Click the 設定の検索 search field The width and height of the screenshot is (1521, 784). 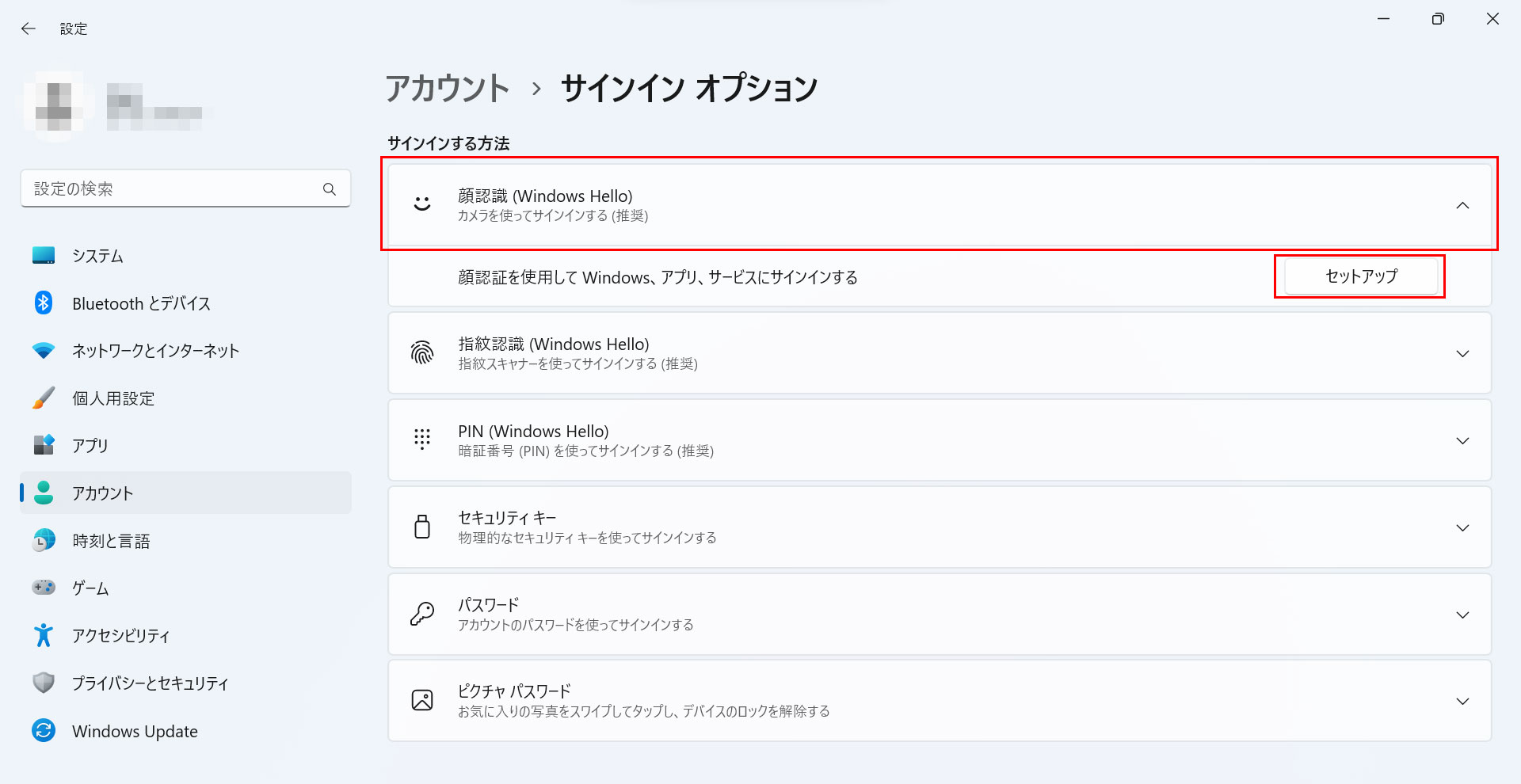[185, 188]
